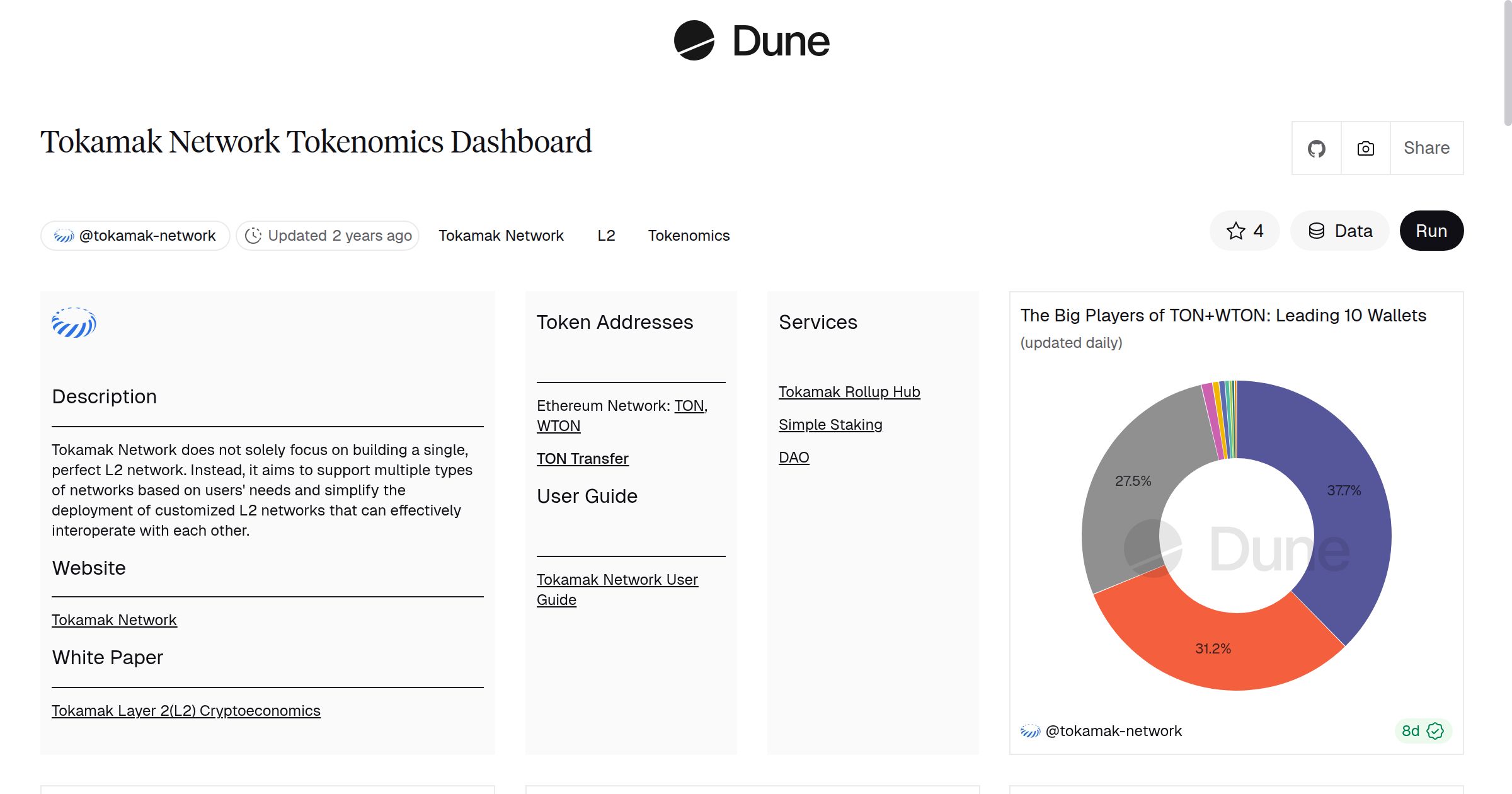Click the GitHub icon near Share
The image size is (1512, 794).
pos(1317,148)
